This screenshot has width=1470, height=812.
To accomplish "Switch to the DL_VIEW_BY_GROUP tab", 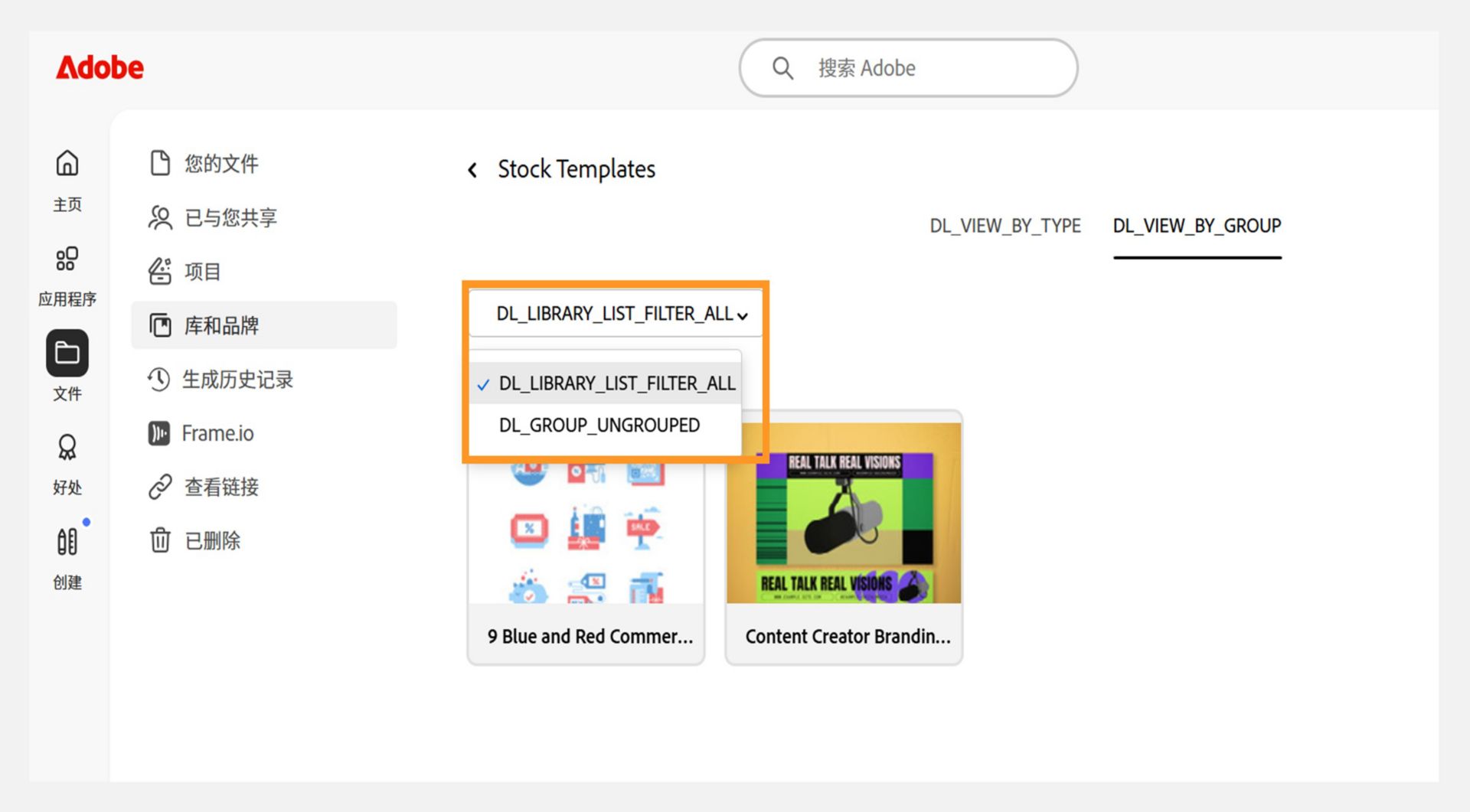I will (x=1197, y=227).
